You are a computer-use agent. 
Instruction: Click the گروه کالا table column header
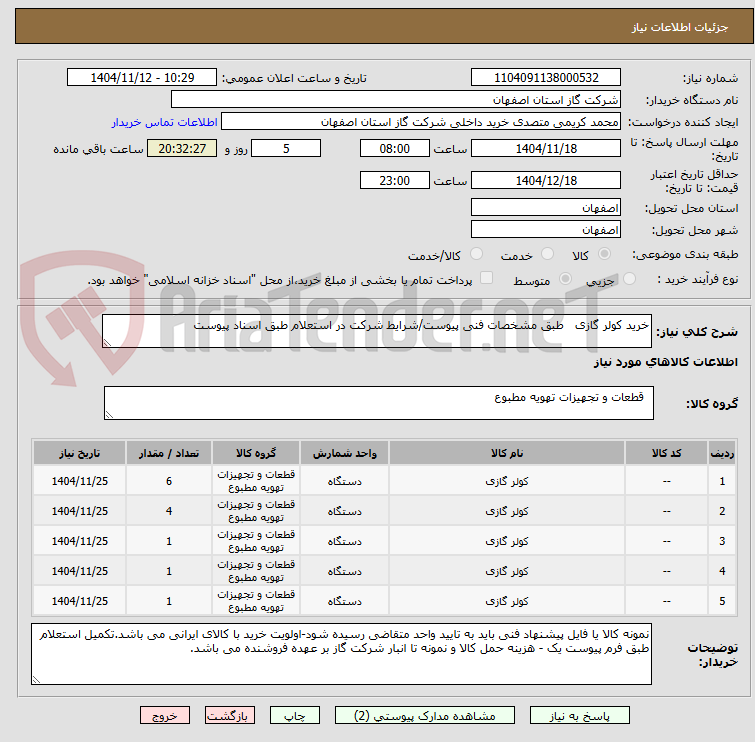point(256,453)
